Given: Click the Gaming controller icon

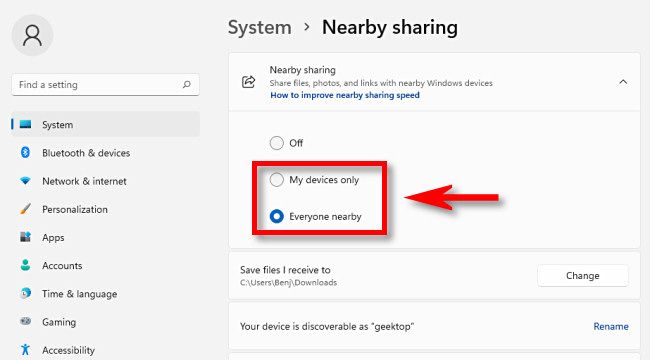Looking at the screenshot, I should coord(25,321).
